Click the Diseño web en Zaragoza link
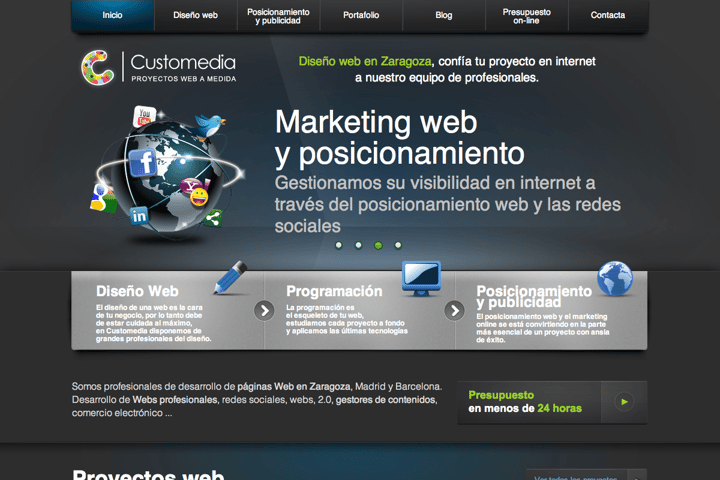 coord(365,61)
